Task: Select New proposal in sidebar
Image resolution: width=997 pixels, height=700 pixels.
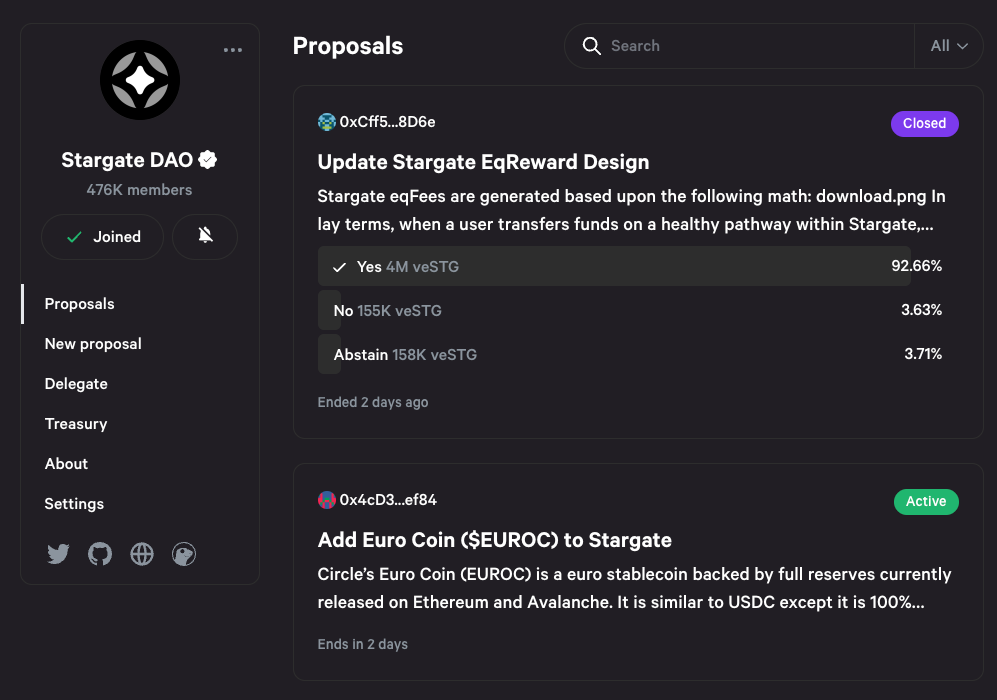Action: tap(93, 344)
